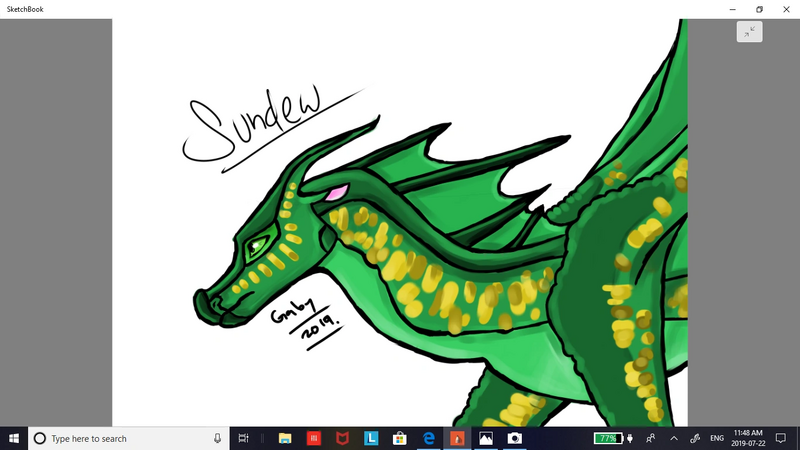The width and height of the screenshot is (800, 450).
Task: Click the SketchBook icon in the taskbar
Action: pos(457,438)
